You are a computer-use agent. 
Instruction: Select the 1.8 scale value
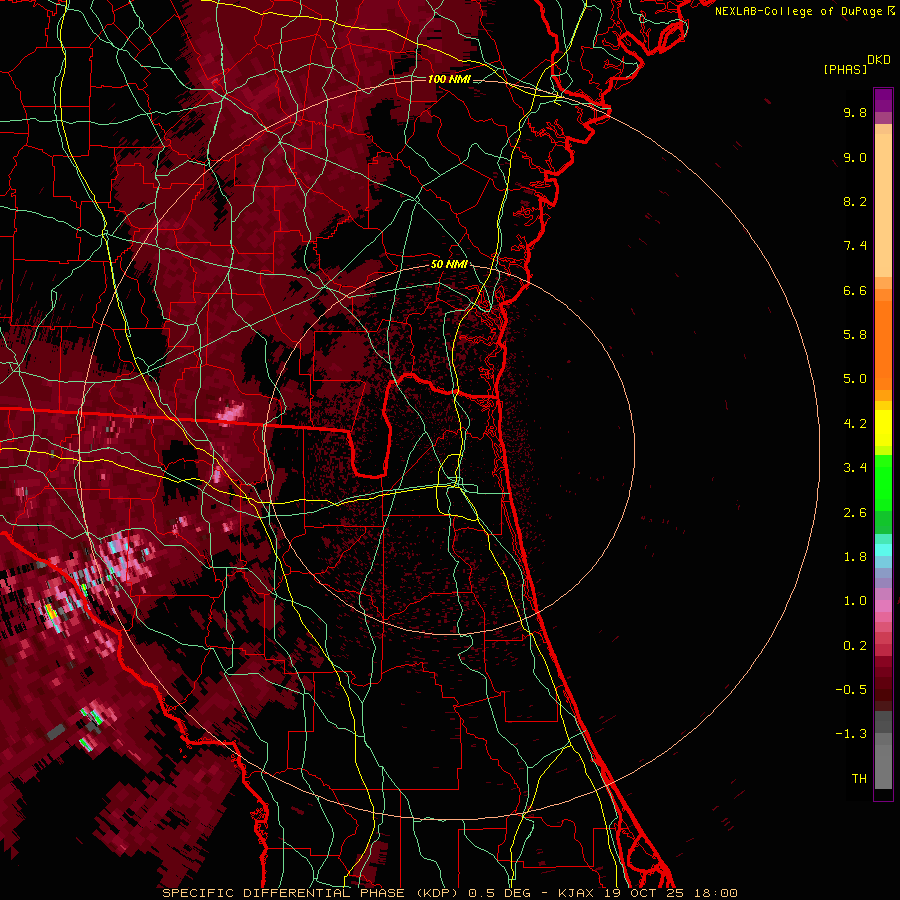pyautogui.click(x=855, y=557)
